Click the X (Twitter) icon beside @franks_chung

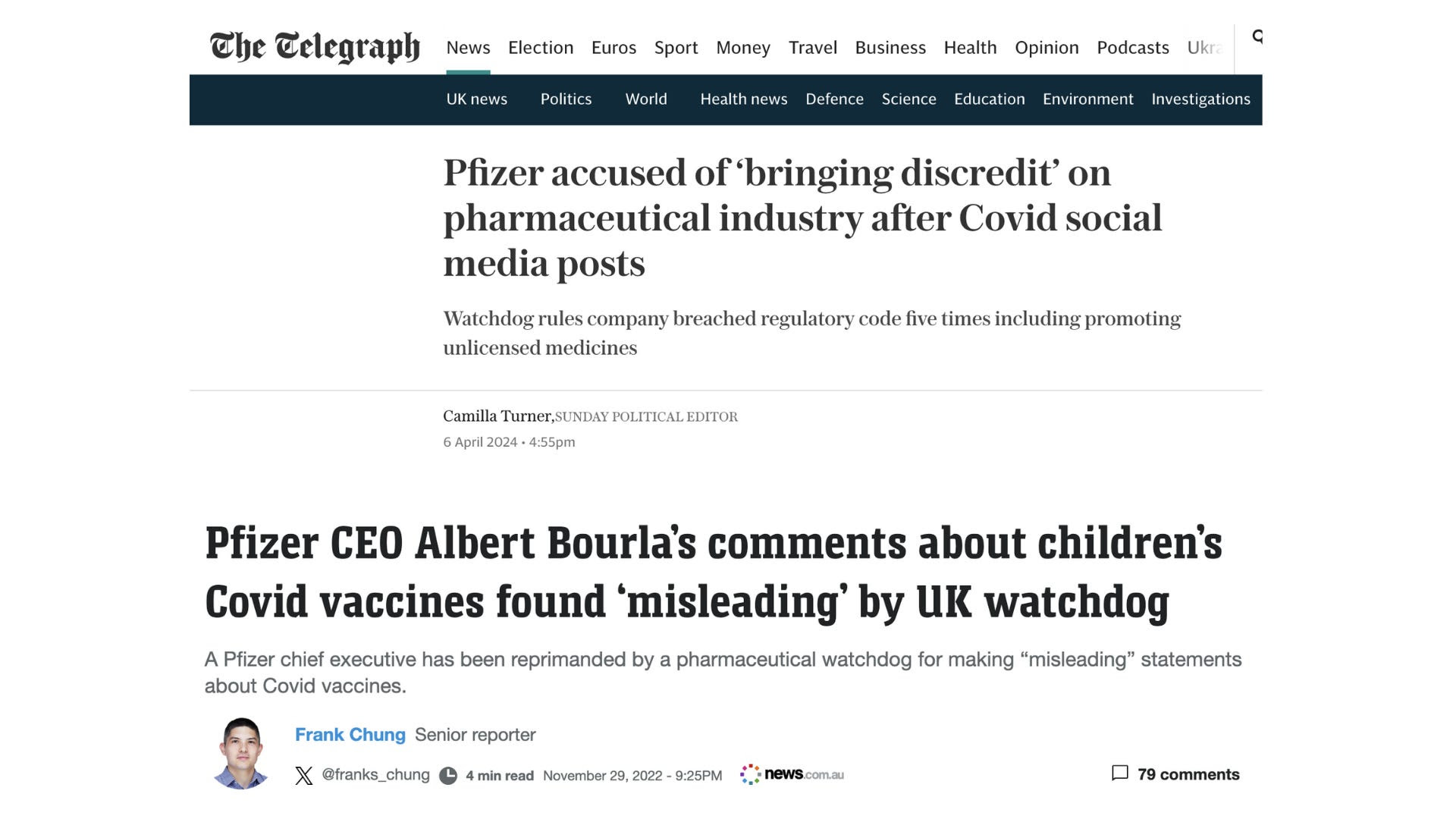[x=304, y=775]
